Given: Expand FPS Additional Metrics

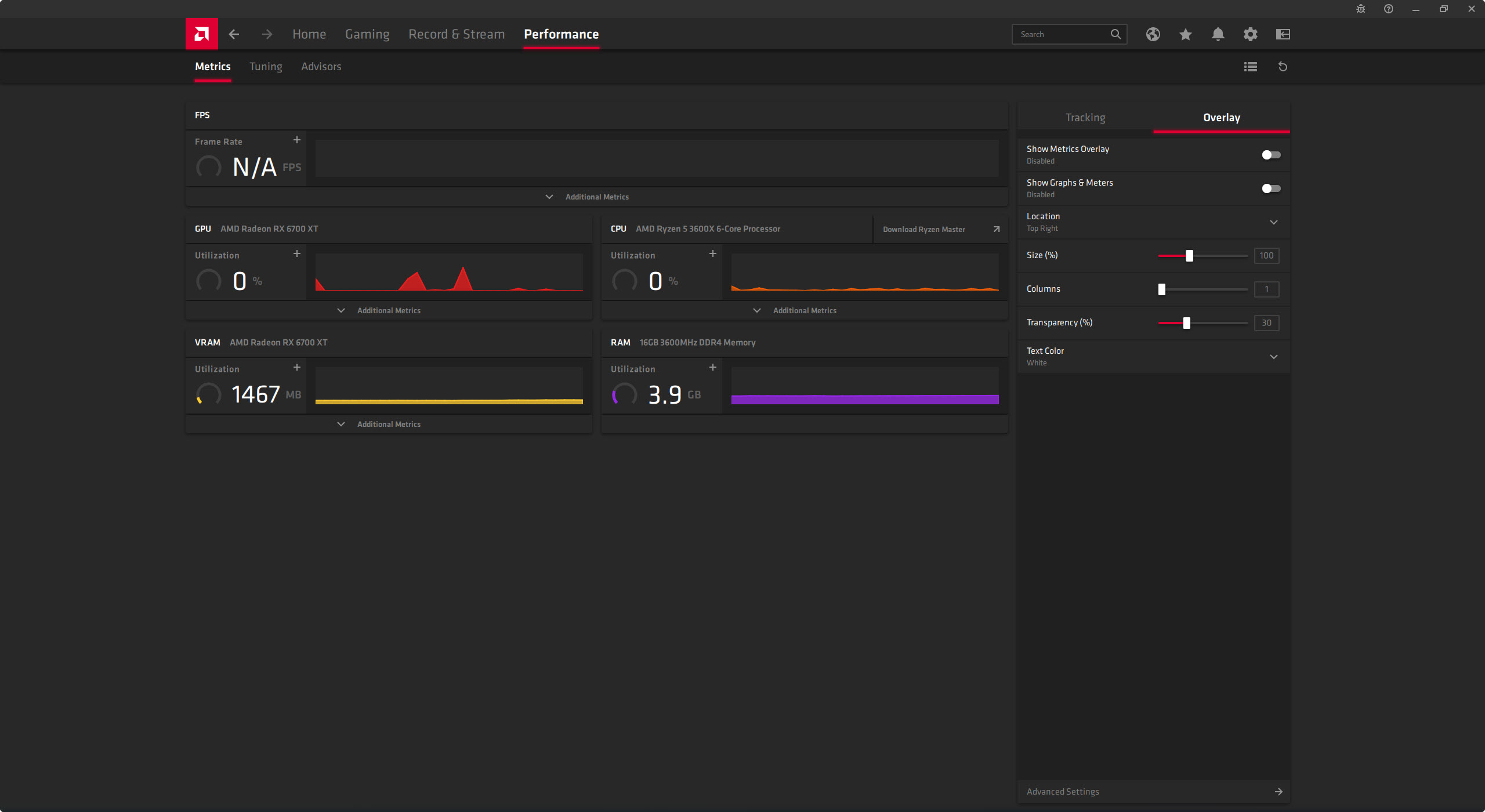Looking at the screenshot, I should (596, 197).
